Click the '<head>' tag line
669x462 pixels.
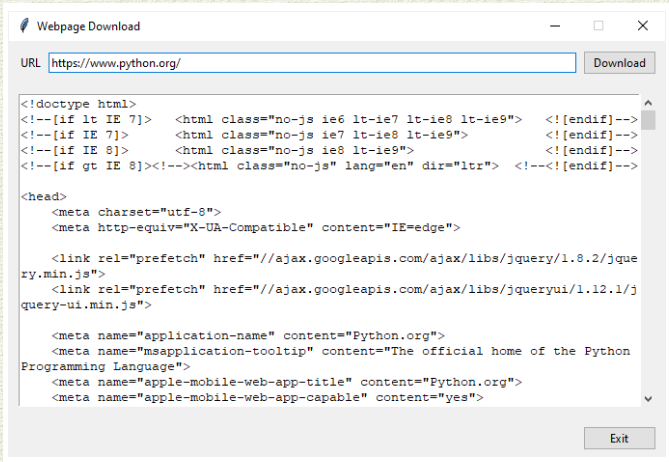coord(44,197)
